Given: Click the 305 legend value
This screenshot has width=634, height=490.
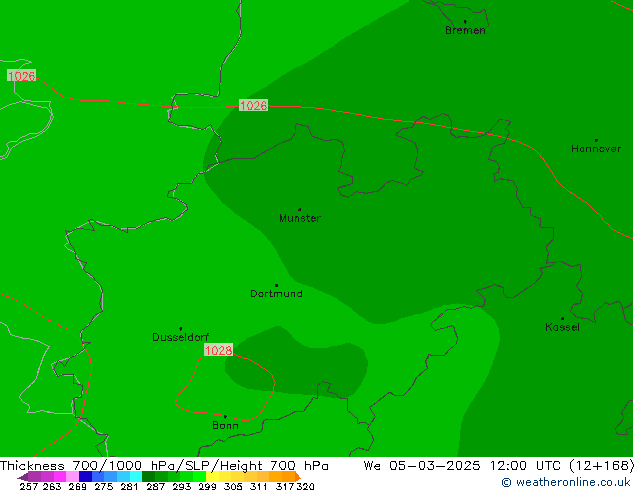Looking at the screenshot, I should pyautogui.click(x=233, y=486).
